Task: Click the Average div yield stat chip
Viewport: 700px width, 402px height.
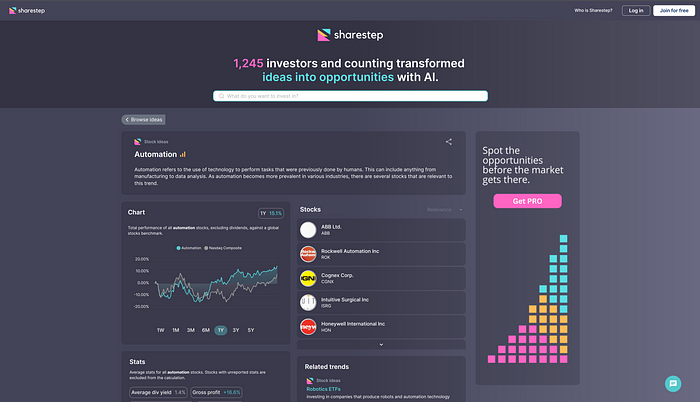Action: point(158,392)
